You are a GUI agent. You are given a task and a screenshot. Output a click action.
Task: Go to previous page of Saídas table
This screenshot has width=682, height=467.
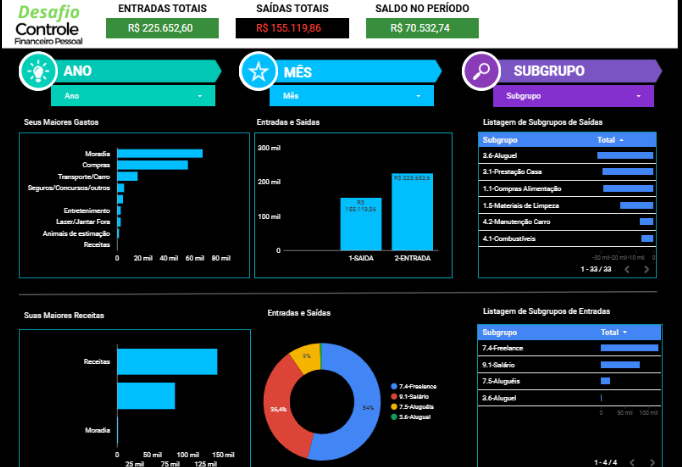627,269
